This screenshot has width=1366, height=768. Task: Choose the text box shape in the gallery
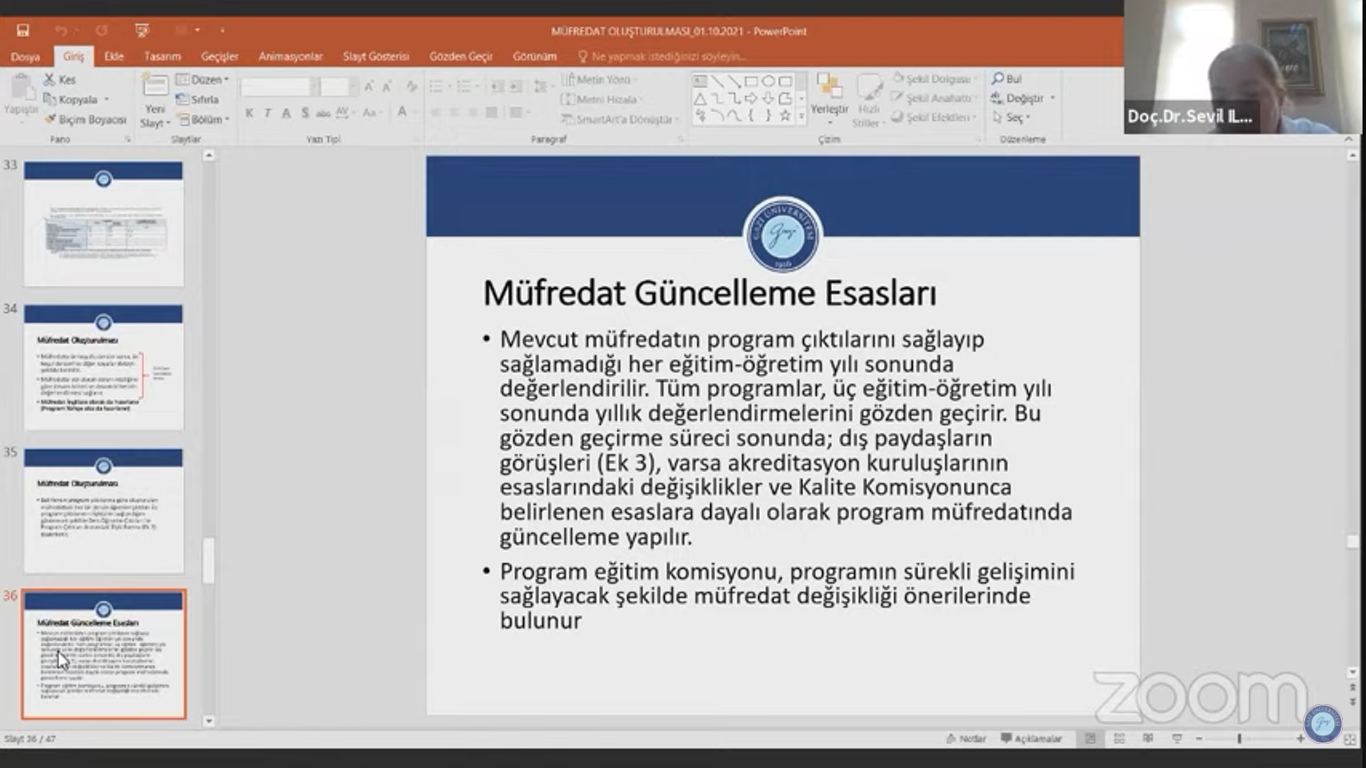coord(700,81)
